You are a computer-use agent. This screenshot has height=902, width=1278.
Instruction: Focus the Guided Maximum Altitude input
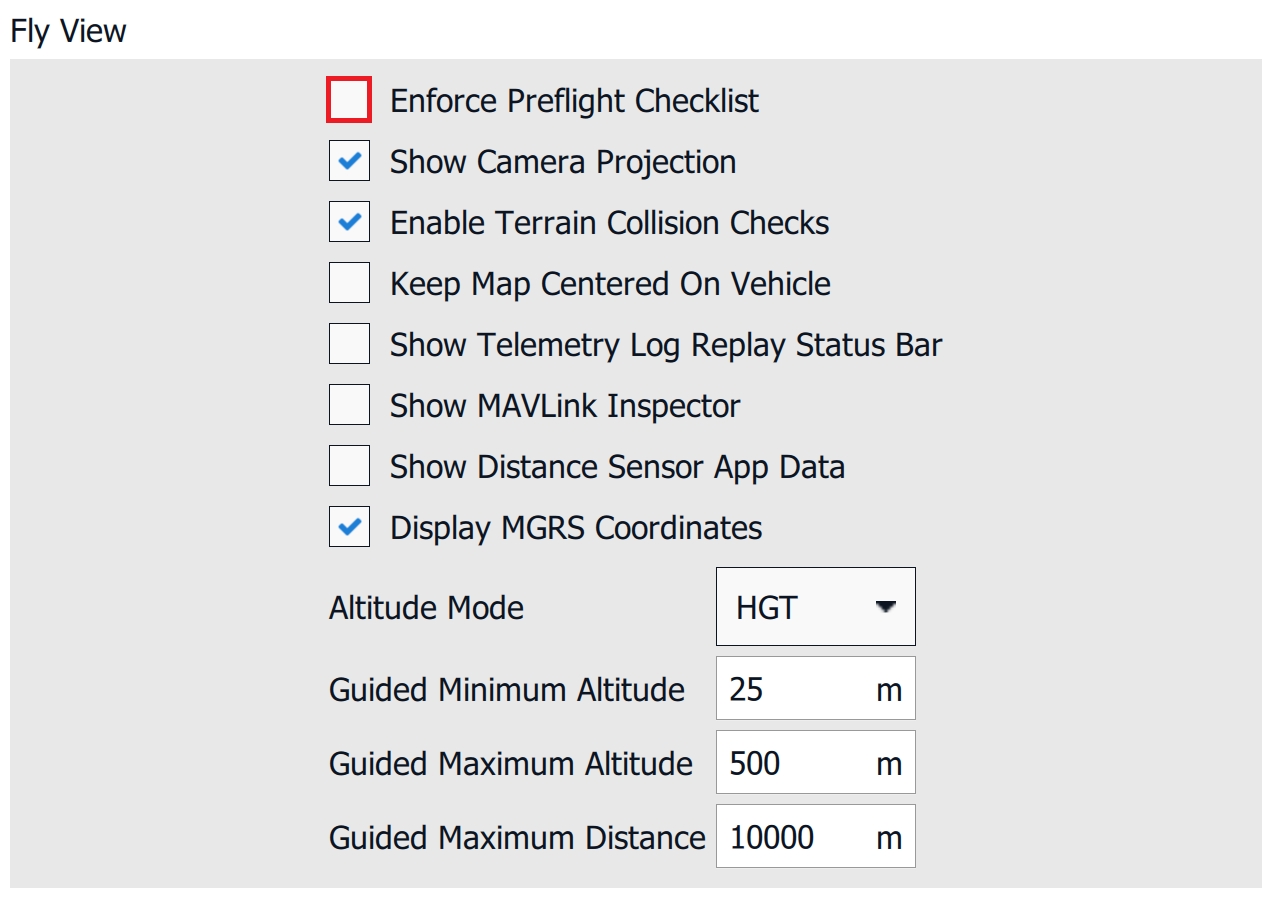click(x=795, y=763)
